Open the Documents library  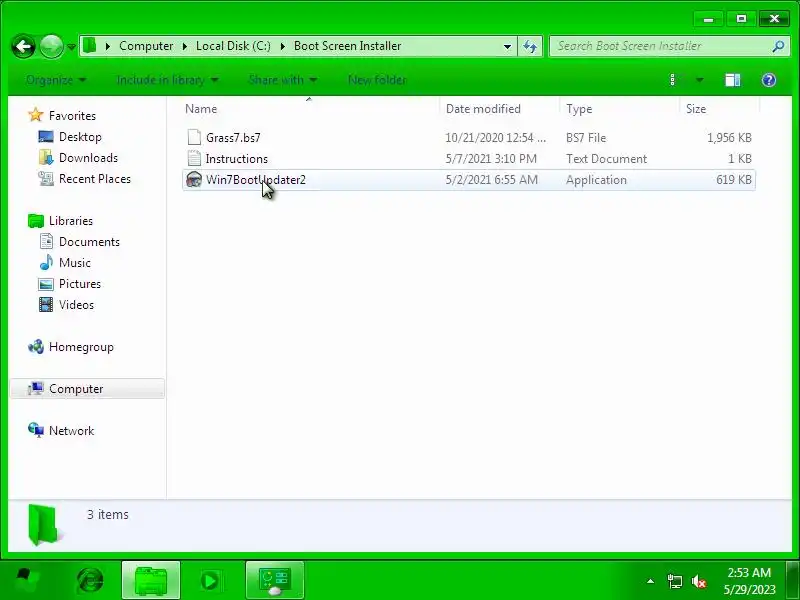pos(89,242)
